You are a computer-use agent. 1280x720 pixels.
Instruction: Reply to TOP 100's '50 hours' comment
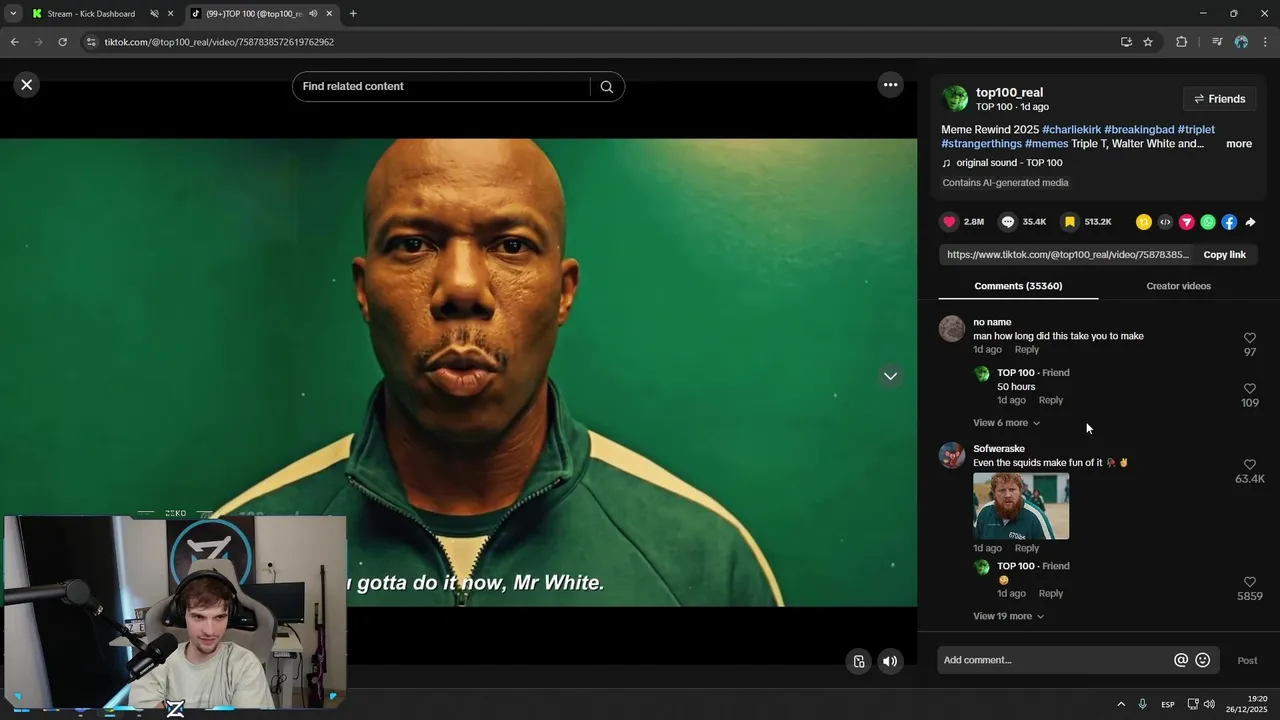(1050, 400)
